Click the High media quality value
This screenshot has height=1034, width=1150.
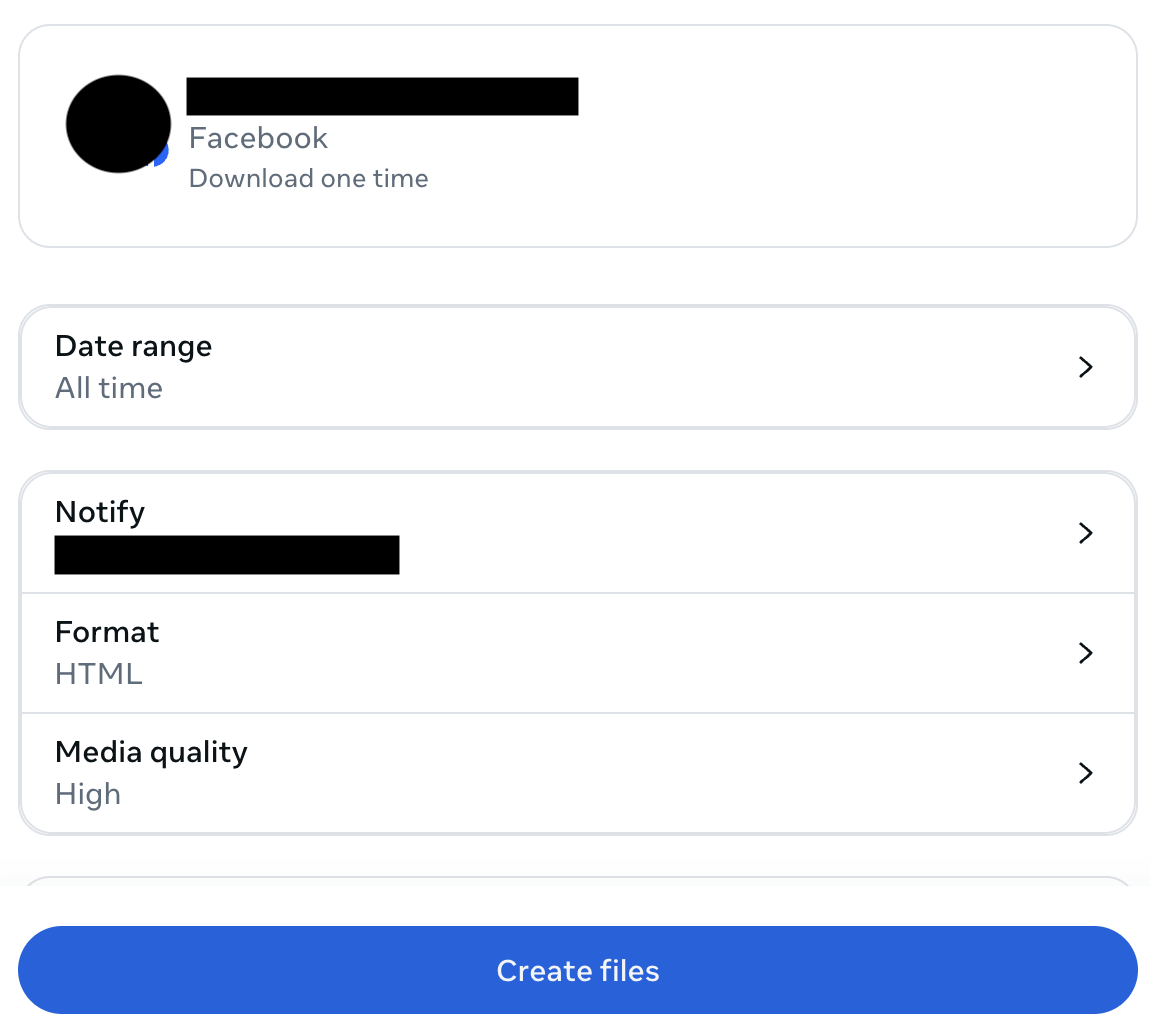88,794
